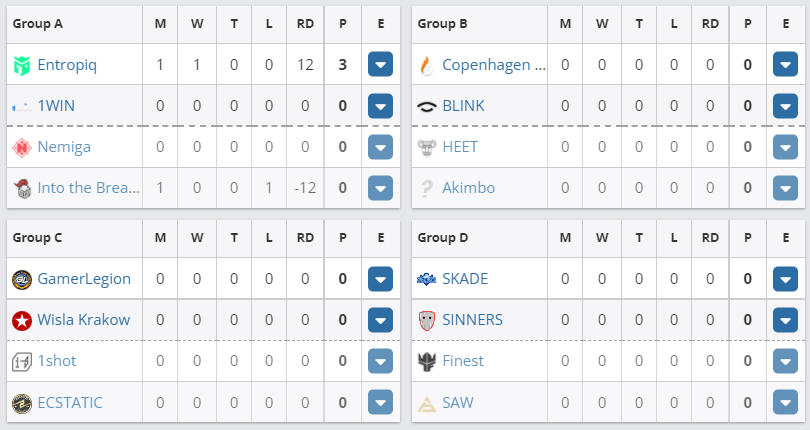Click the Copenhagen Flames flame logo
The height and width of the screenshot is (430, 810).
pyautogui.click(x=427, y=65)
